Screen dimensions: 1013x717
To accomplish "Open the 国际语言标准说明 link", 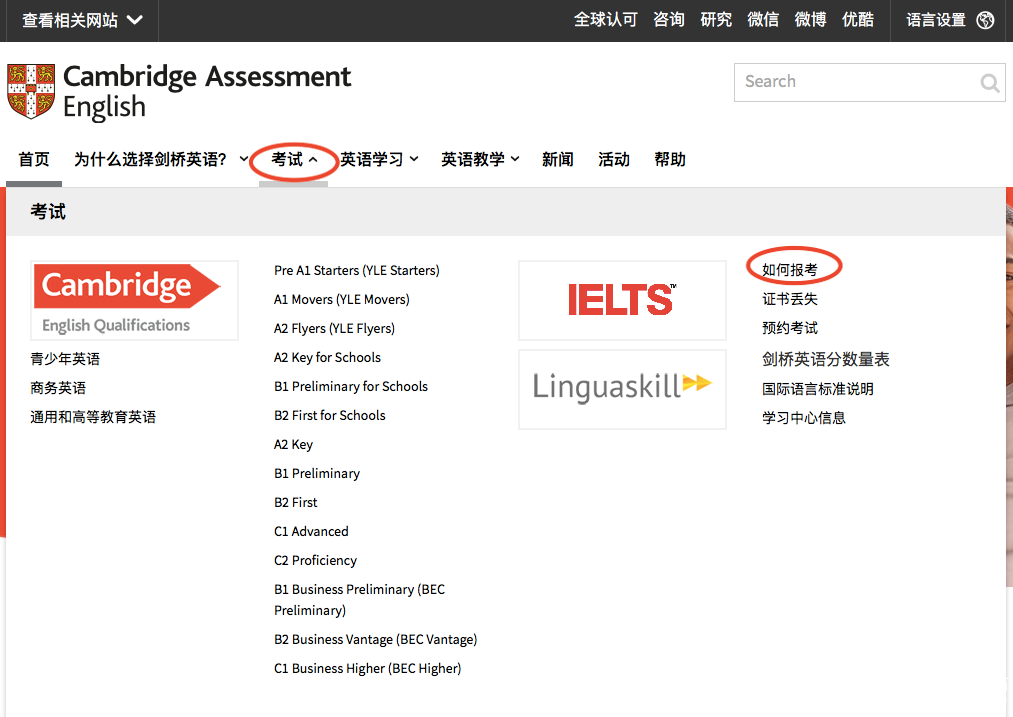I will click(x=818, y=389).
